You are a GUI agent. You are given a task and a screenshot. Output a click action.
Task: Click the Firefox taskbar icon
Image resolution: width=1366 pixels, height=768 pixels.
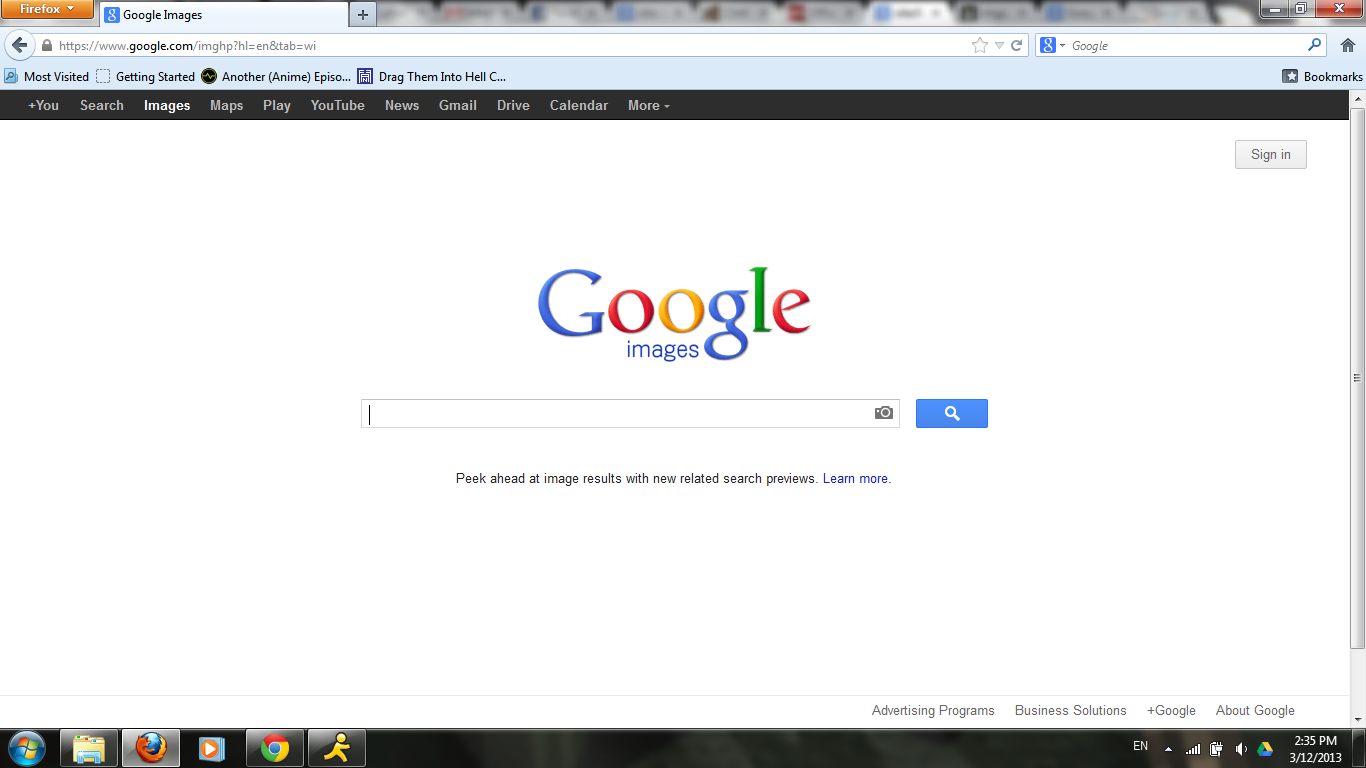[x=151, y=748]
